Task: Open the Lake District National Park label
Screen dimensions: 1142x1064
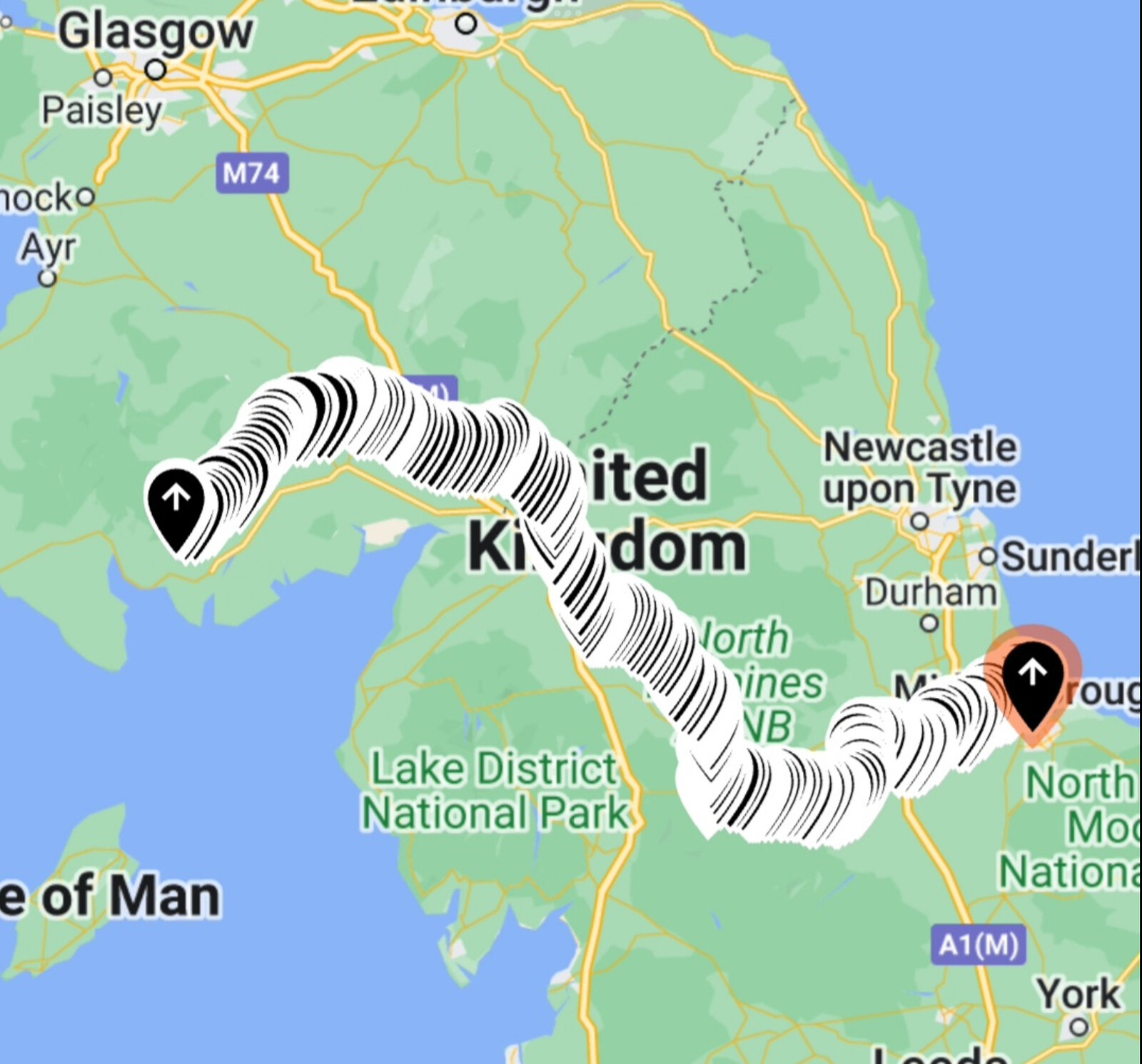Action: 494,791
